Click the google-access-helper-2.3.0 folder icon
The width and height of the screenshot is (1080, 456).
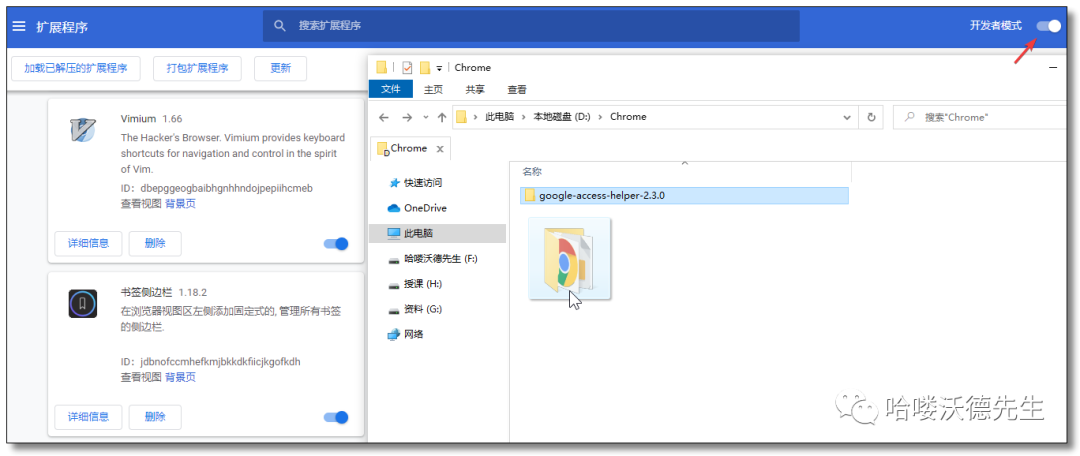[530, 196]
